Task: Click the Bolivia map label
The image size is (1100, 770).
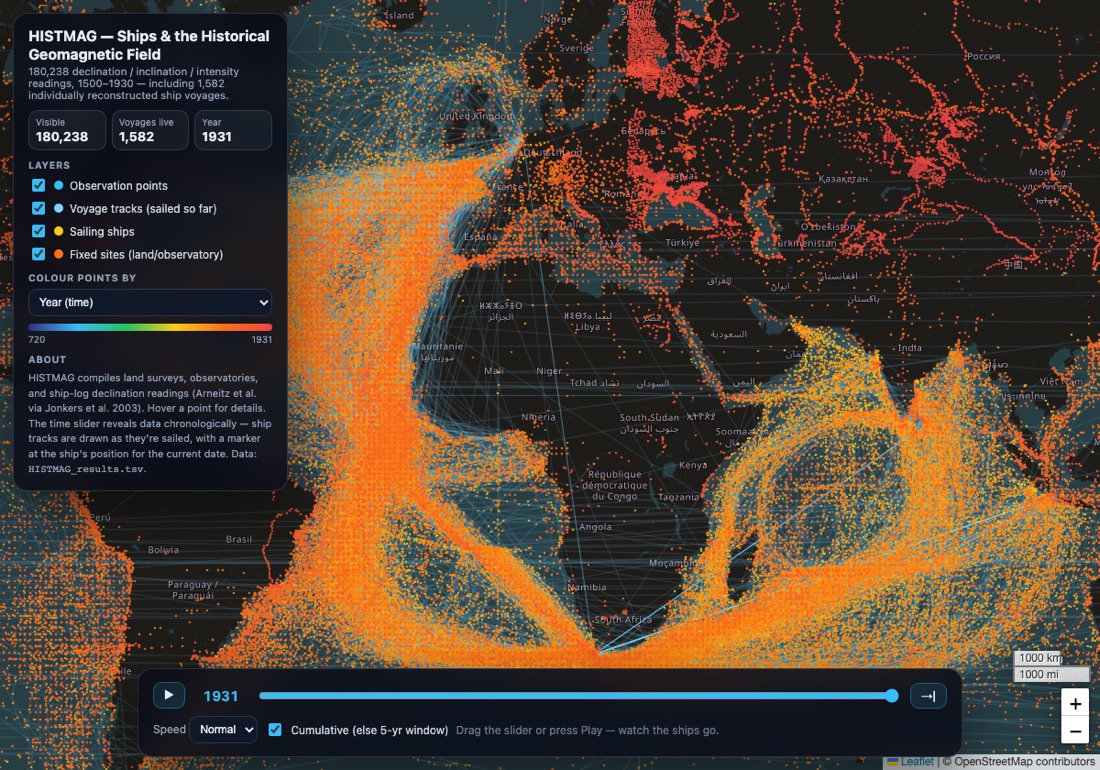Action: (x=163, y=550)
